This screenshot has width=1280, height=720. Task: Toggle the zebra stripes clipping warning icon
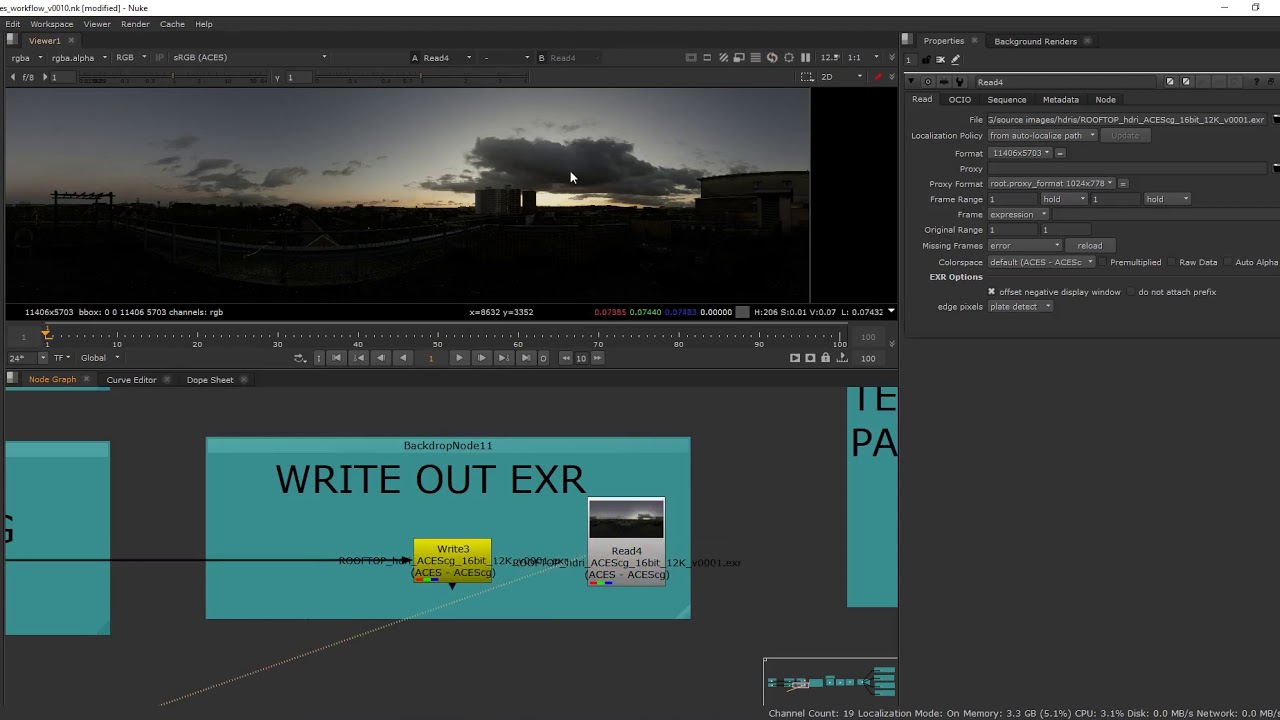(x=724, y=57)
